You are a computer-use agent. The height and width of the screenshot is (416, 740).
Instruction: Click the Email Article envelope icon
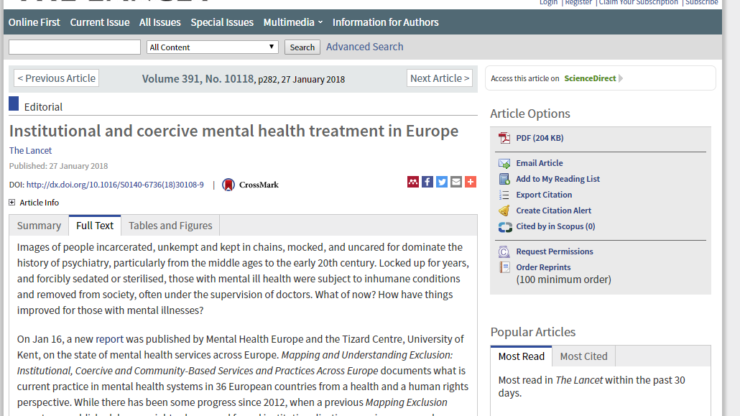click(x=504, y=163)
